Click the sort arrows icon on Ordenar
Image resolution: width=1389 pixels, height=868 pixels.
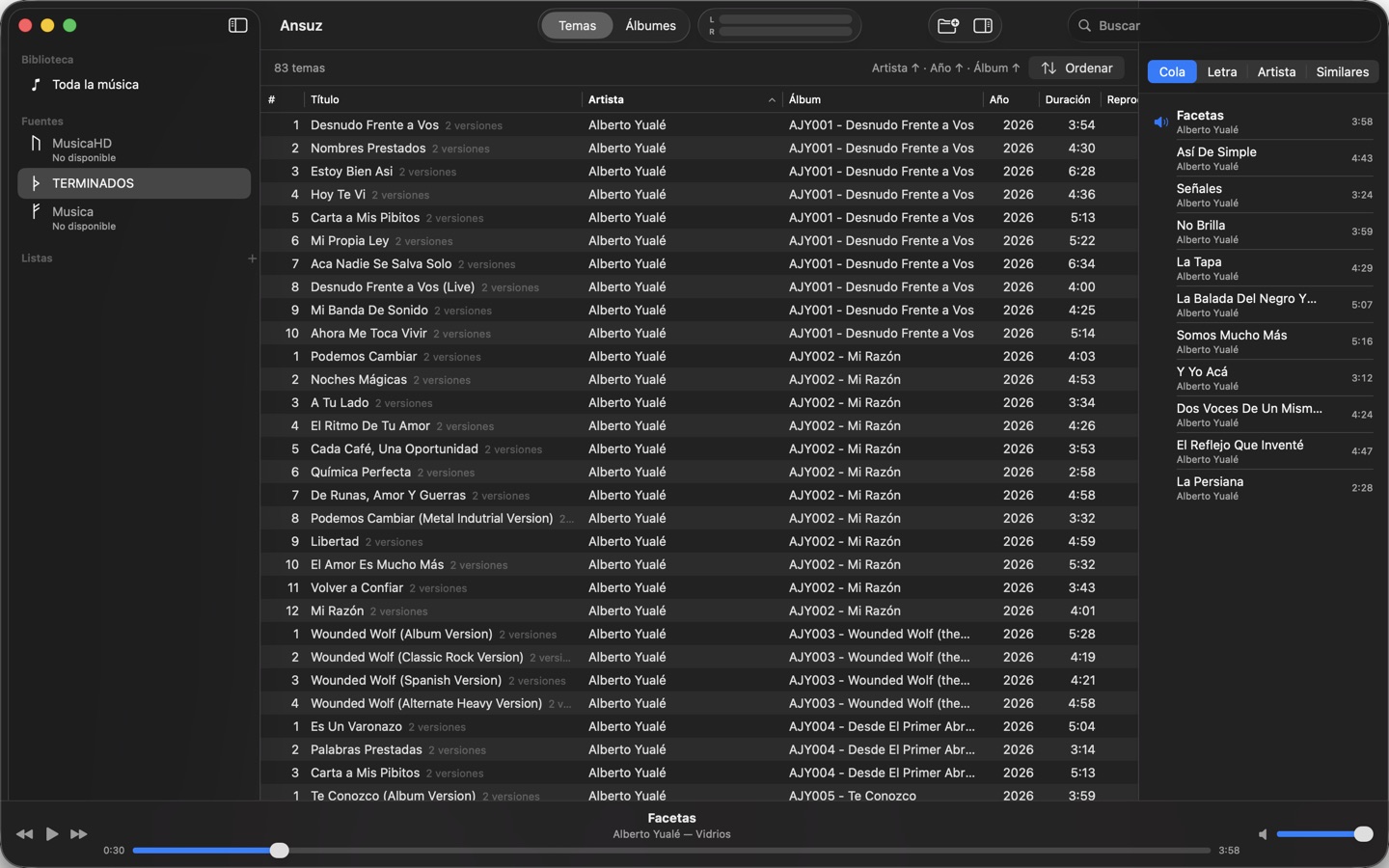[1049, 68]
